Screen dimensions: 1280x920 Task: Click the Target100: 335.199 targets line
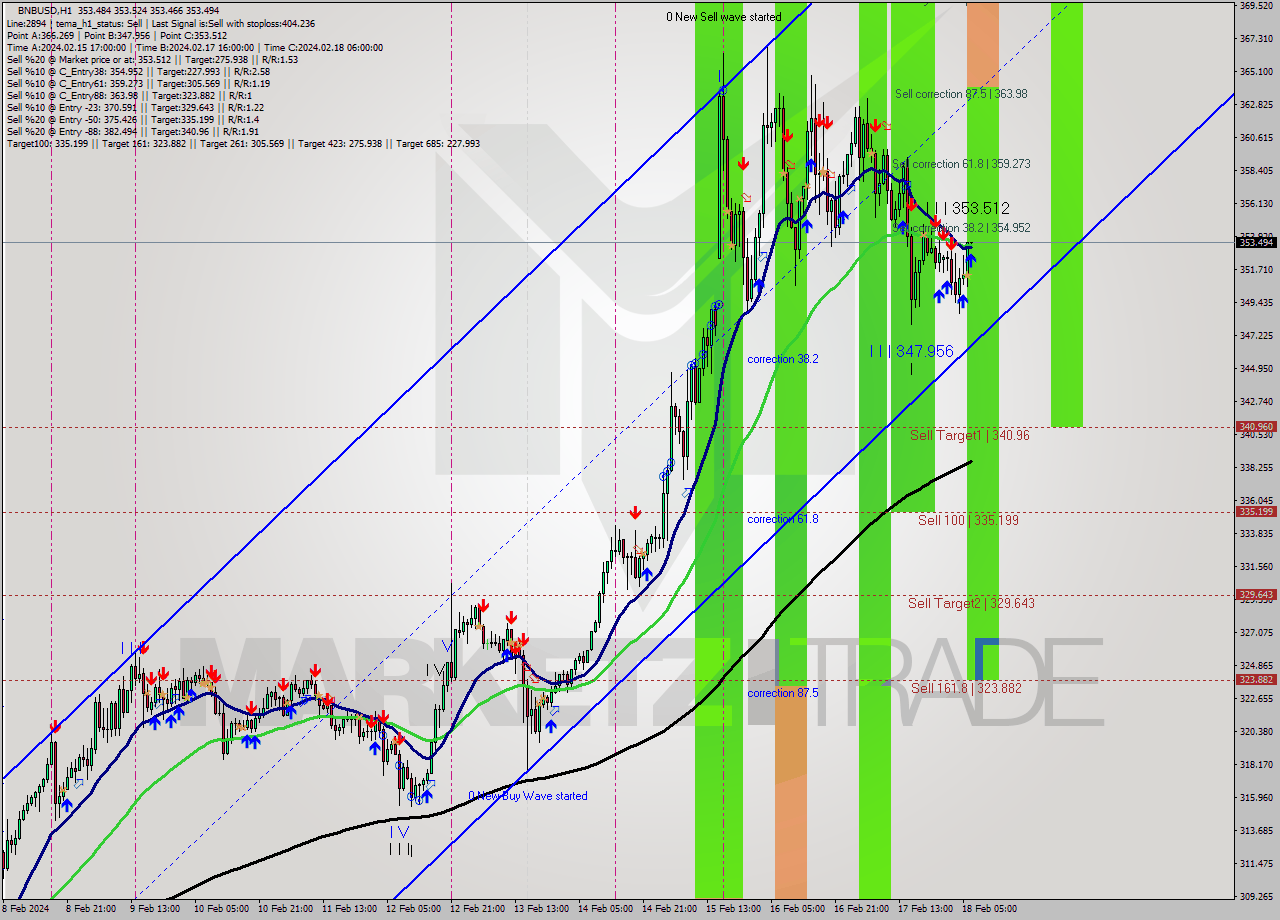243,143
